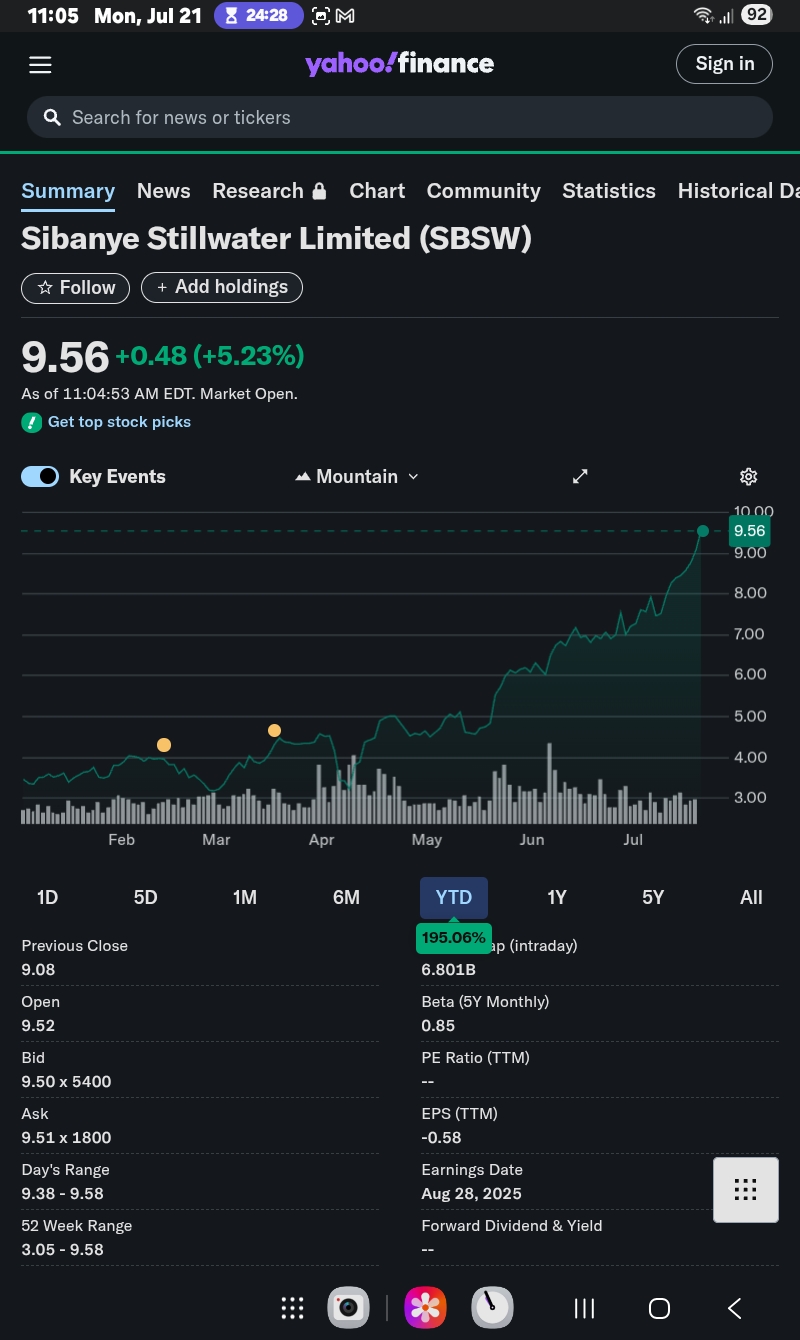Tap the 52 Week Range 3.05 - 9.58
This screenshot has height=1340, width=800.
pyautogui.click(x=63, y=1250)
